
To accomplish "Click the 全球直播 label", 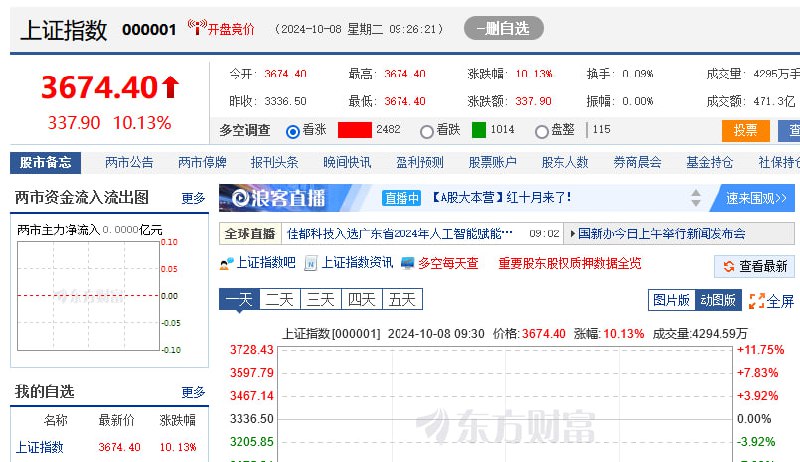I will (x=250, y=234).
